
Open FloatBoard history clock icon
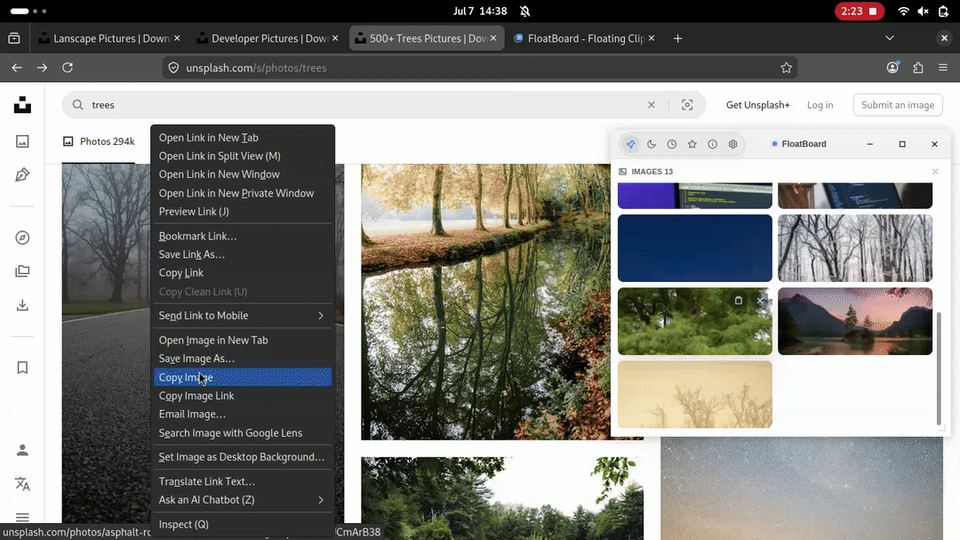(672, 144)
